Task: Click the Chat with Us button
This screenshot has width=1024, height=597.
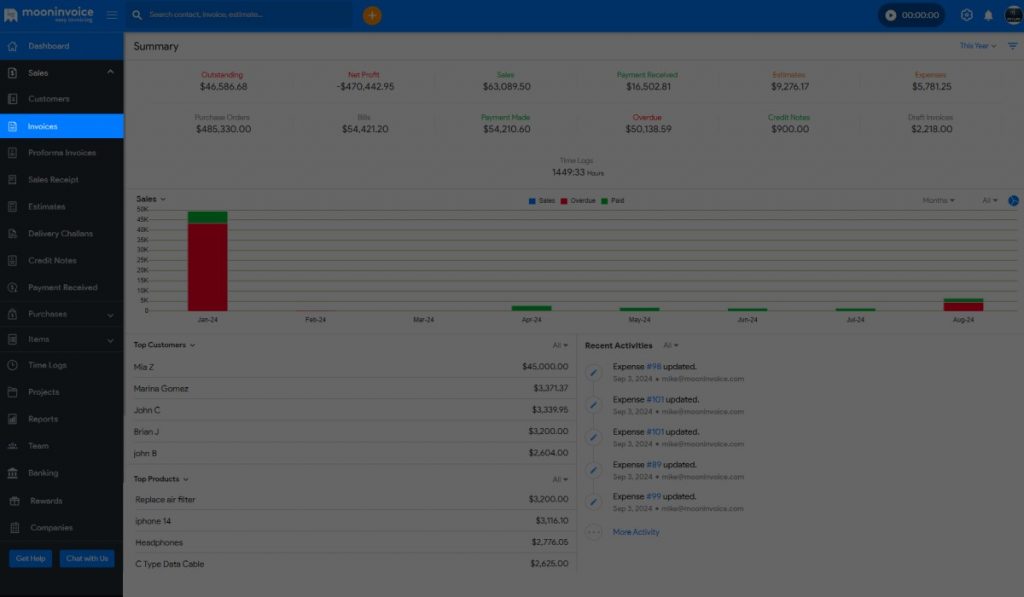Action: pos(88,559)
